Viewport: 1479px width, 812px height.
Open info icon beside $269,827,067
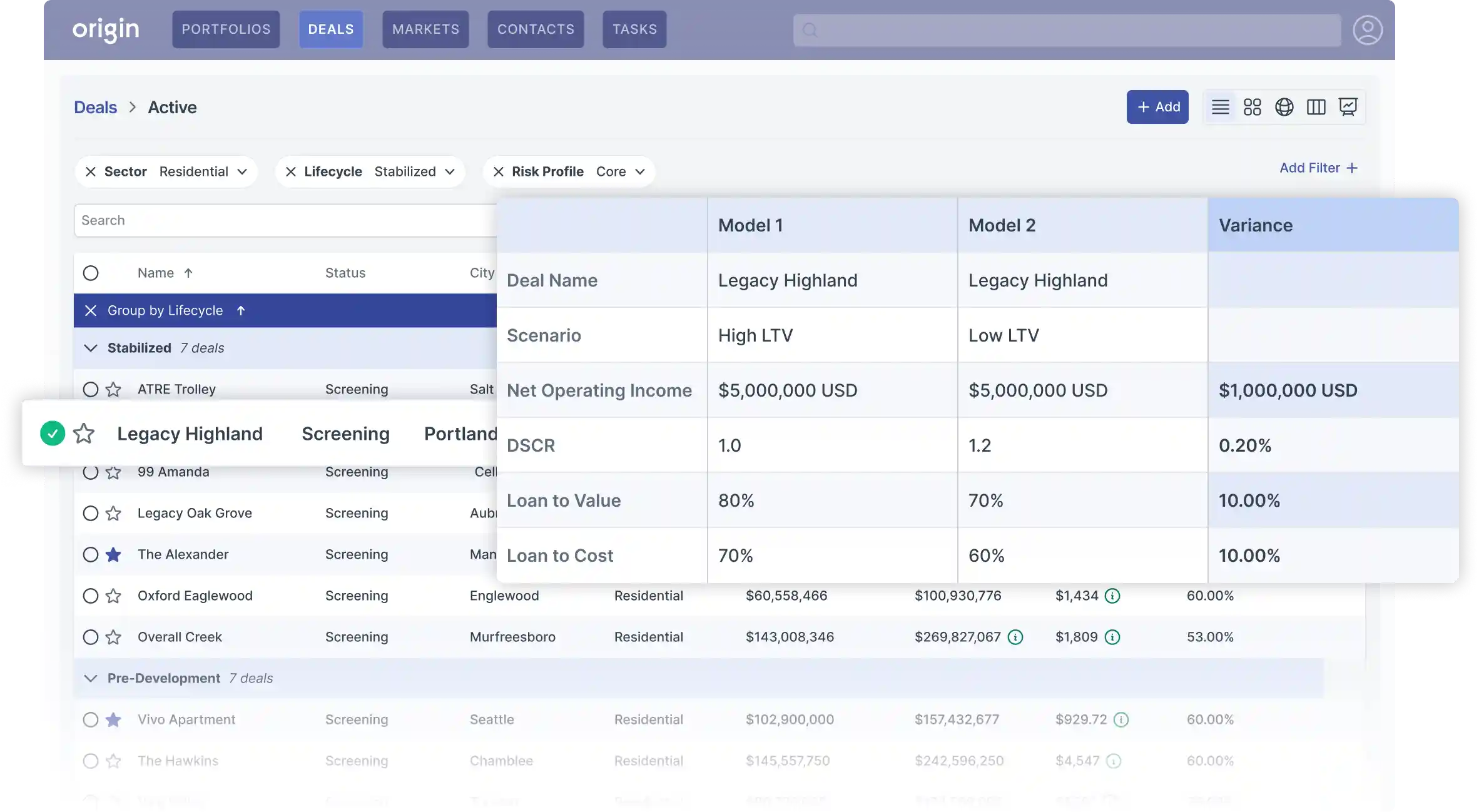(x=1015, y=637)
